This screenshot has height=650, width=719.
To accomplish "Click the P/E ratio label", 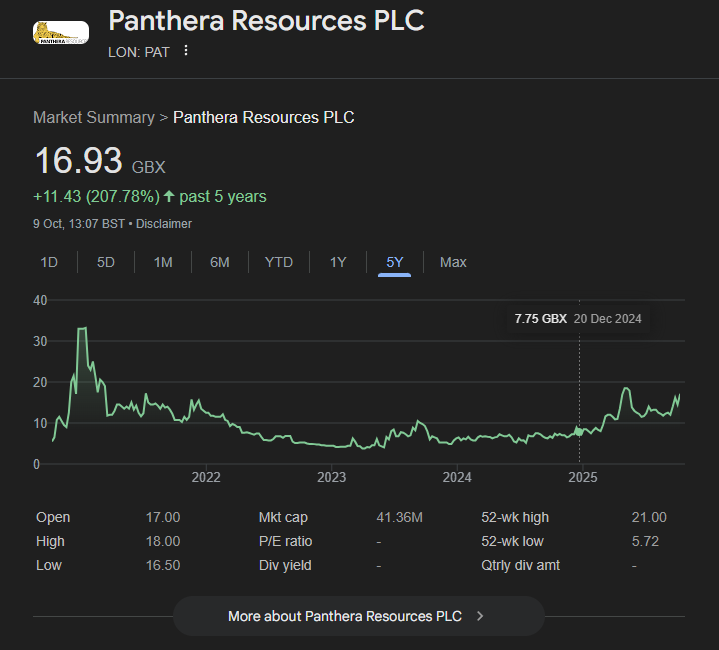I will [x=285, y=541].
